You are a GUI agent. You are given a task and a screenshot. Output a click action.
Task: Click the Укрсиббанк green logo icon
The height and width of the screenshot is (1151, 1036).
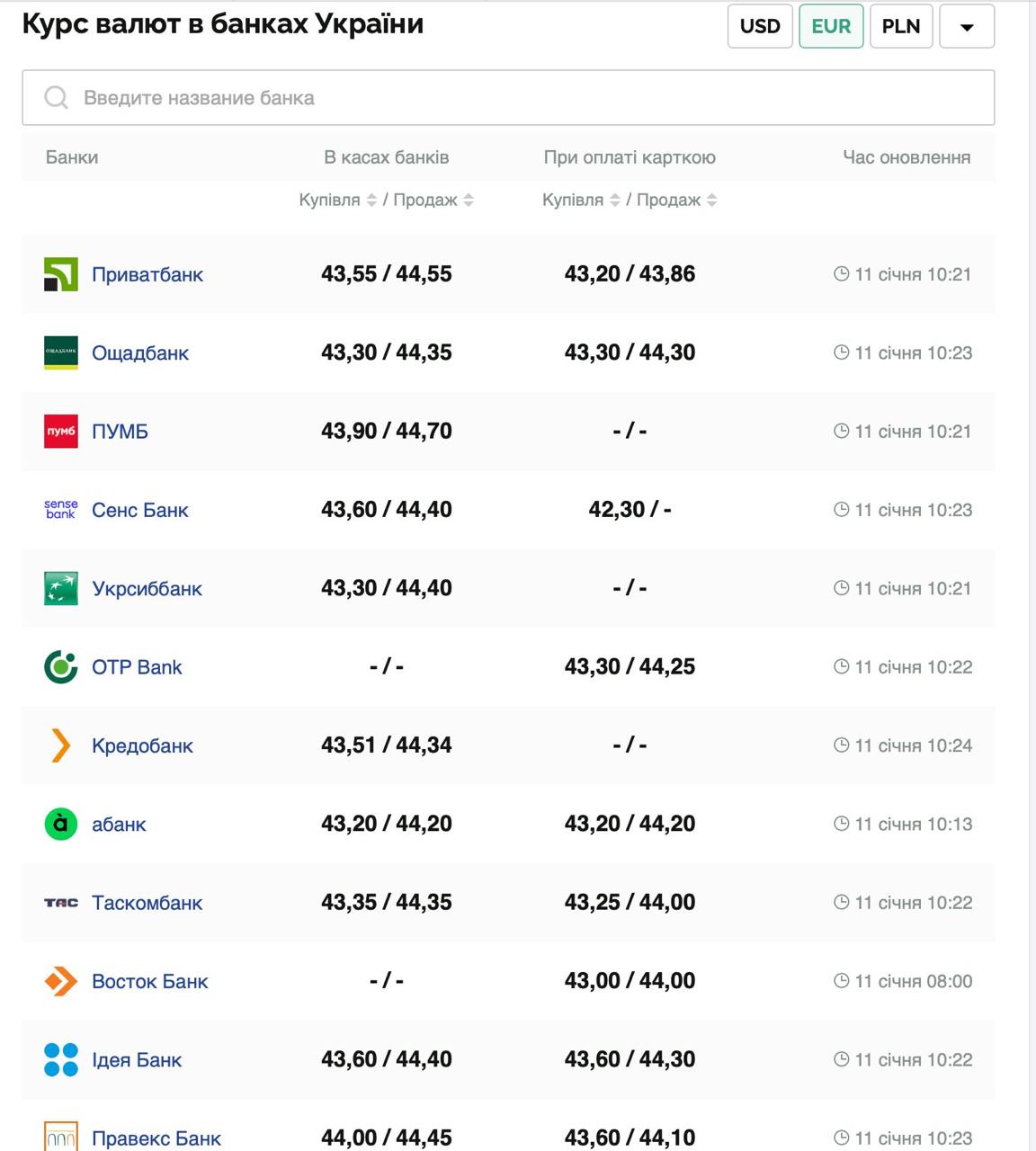[61, 588]
